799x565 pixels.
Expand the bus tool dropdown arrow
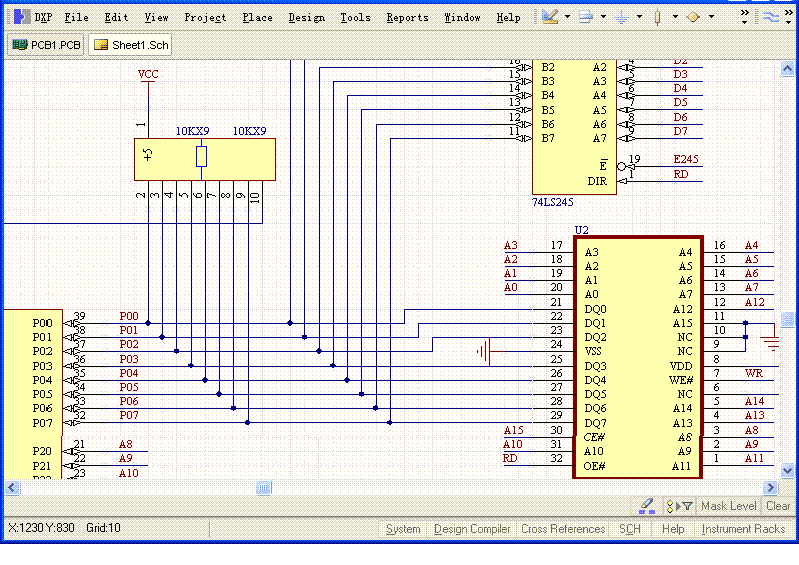(x=604, y=17)
